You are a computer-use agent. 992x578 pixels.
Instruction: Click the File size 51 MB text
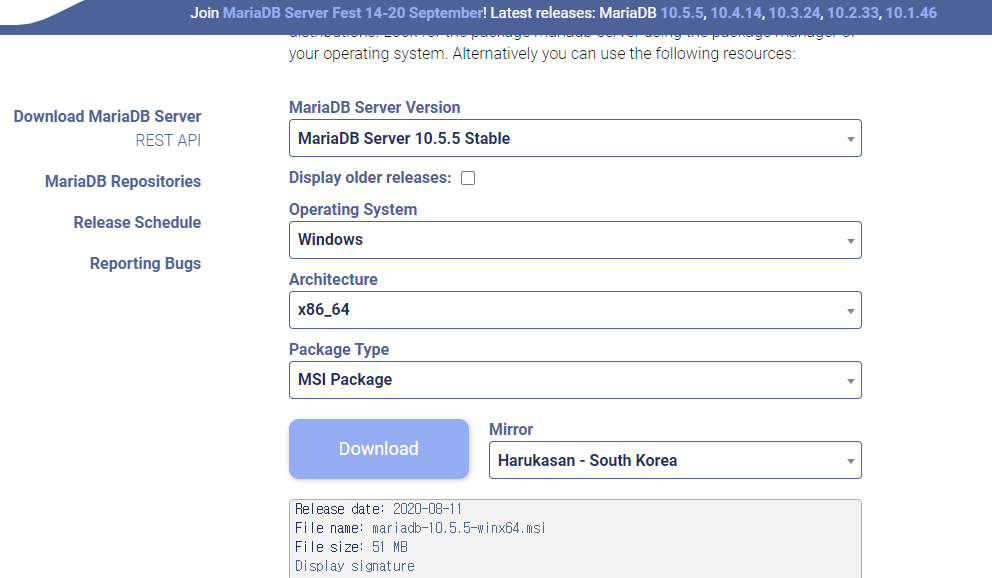351,547
